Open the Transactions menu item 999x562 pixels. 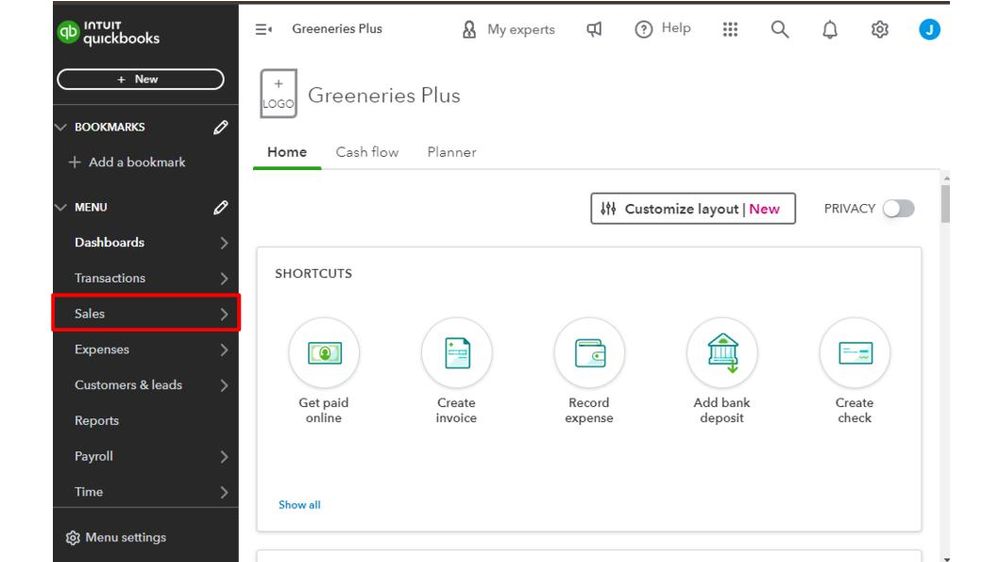point(110,278)
